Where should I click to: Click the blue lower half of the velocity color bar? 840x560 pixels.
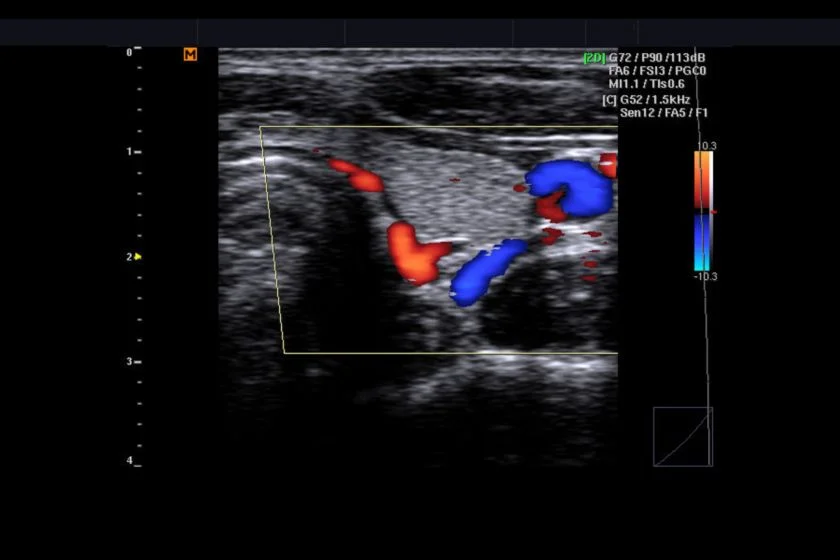click(702, 242)
